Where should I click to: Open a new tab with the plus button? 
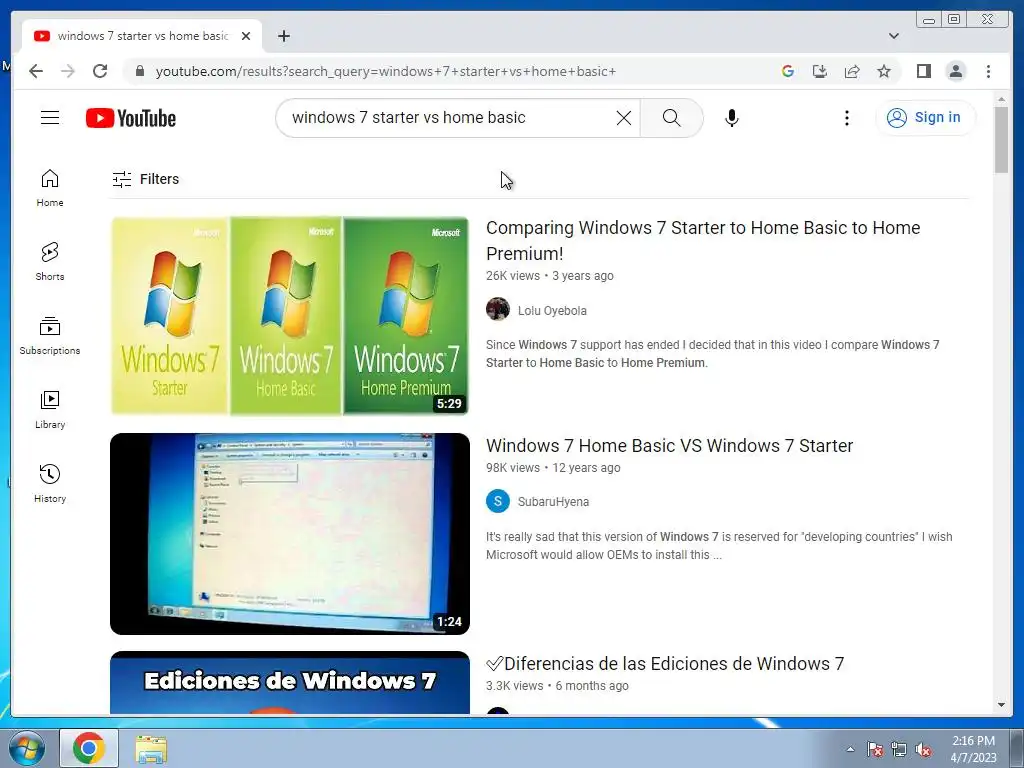(283, 36)
